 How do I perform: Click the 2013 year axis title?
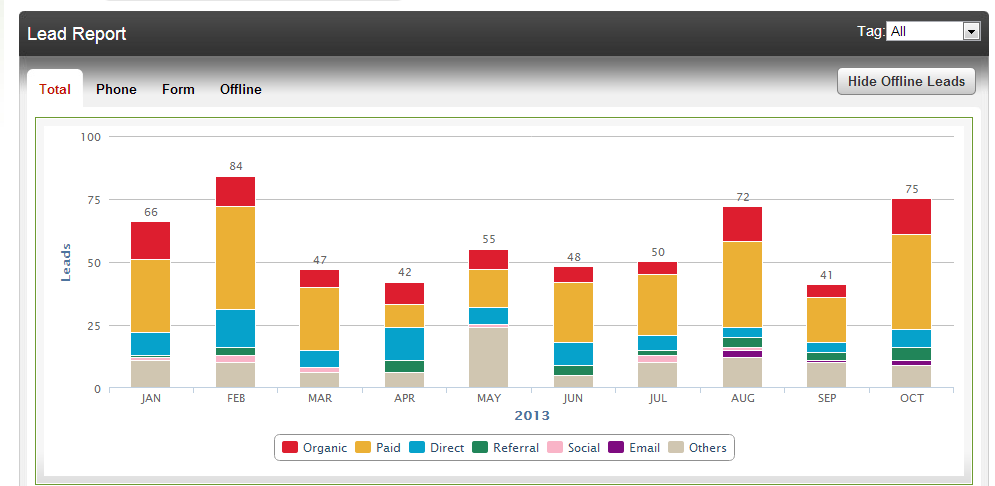click(x=532, y=416)
